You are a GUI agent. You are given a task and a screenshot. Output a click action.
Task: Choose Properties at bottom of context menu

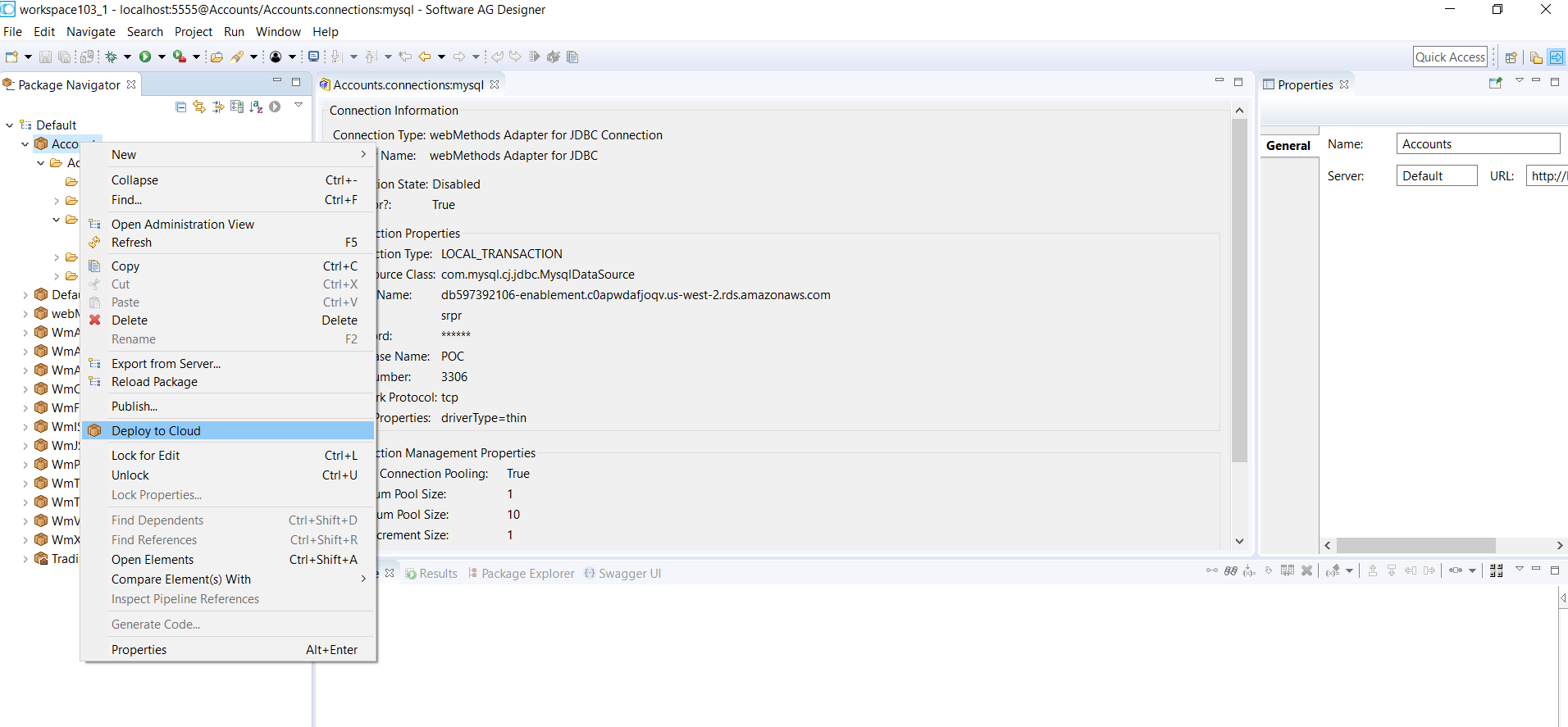[x=229, y=650]
